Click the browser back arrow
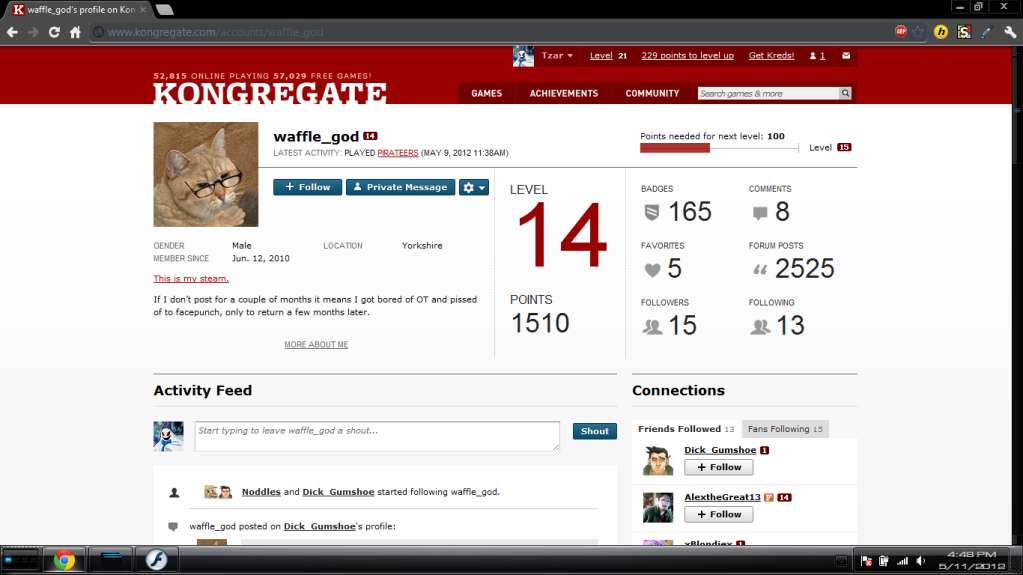This screenshot has height=575, width=1023. (12, 32)
